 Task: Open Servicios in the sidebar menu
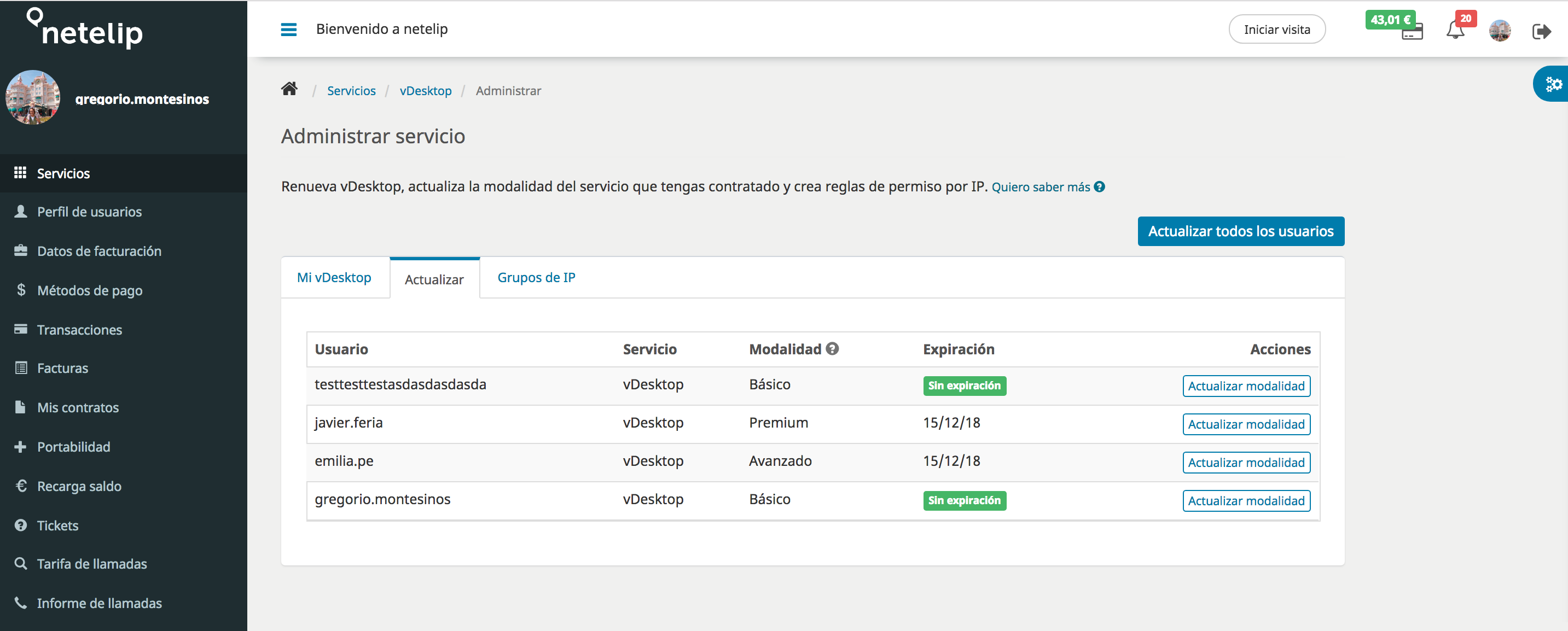(x=124, y=173)
